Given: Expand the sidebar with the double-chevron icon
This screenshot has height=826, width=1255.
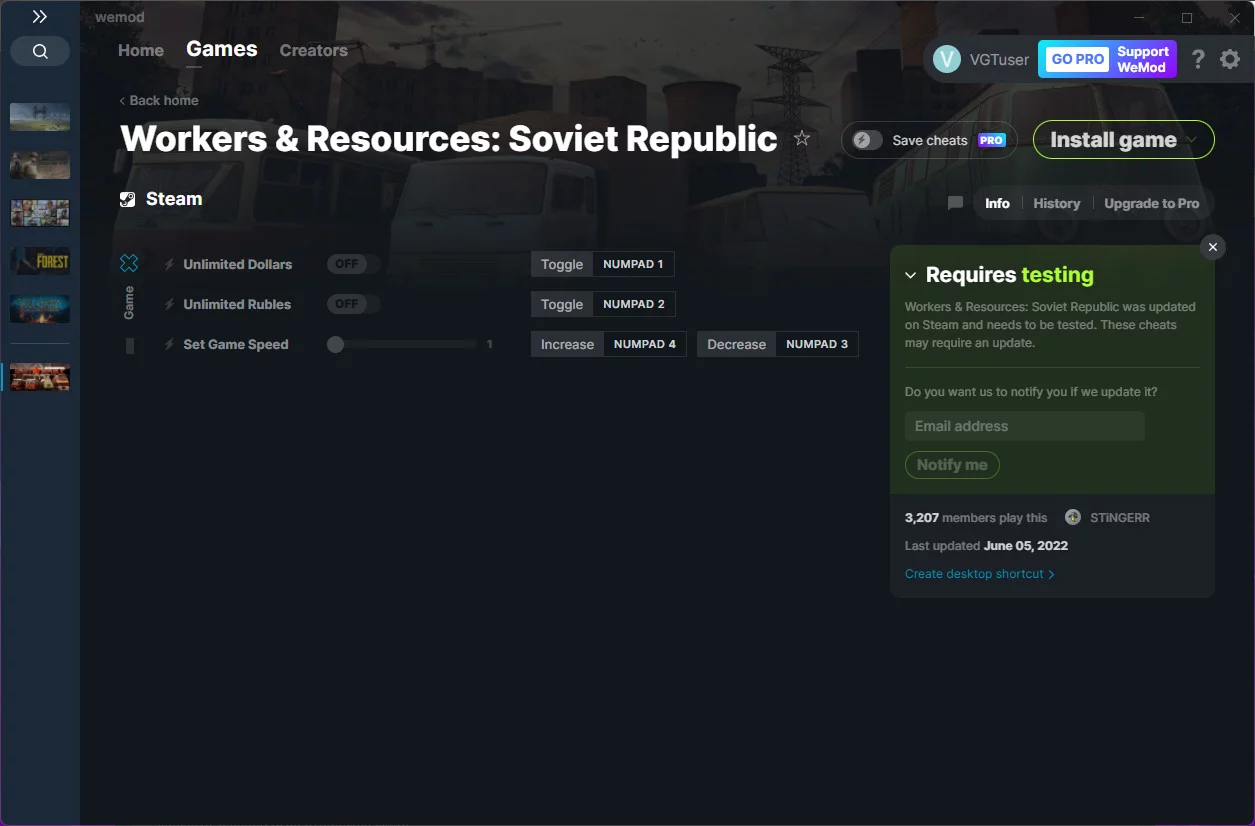Looking at the screenshot, I should (40, 17).
